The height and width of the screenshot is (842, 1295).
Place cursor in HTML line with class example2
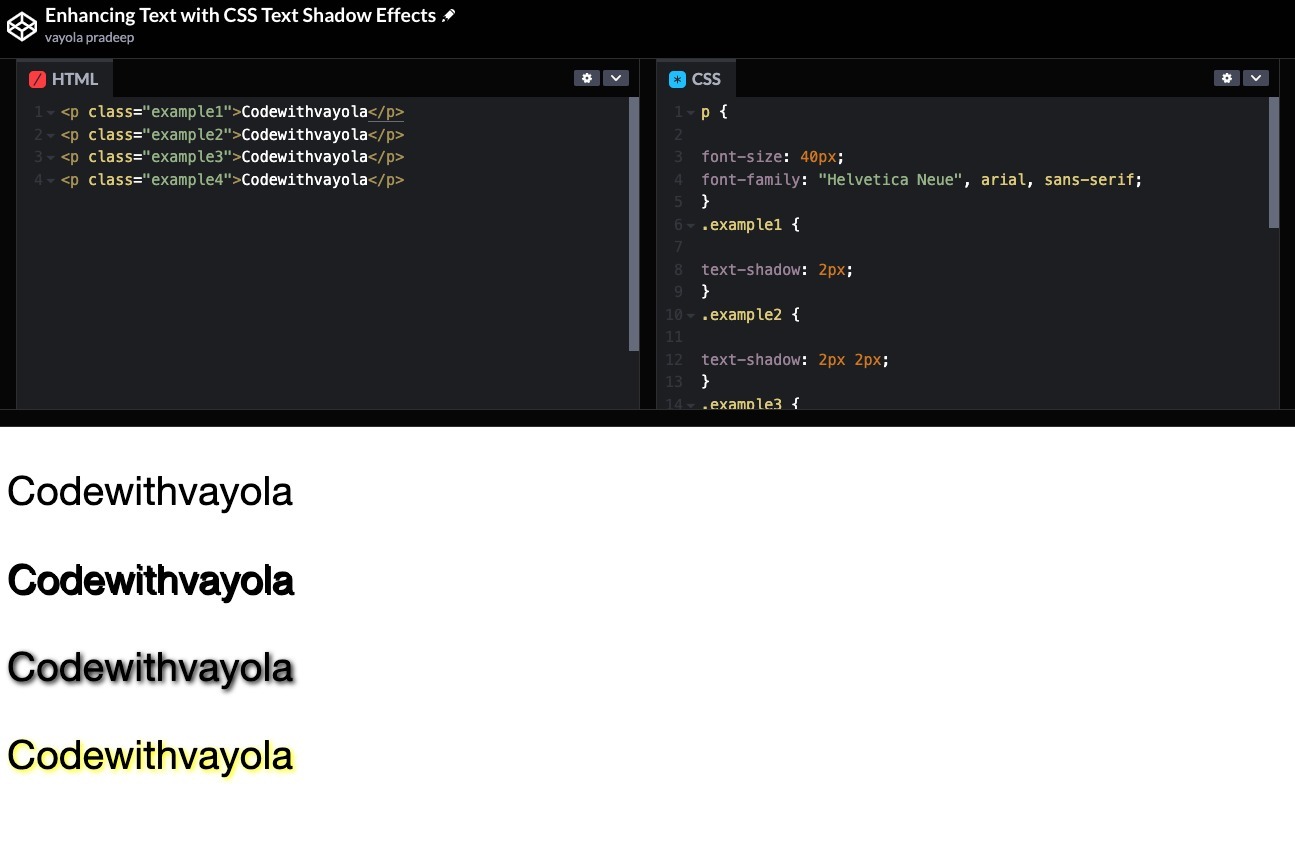232,135
